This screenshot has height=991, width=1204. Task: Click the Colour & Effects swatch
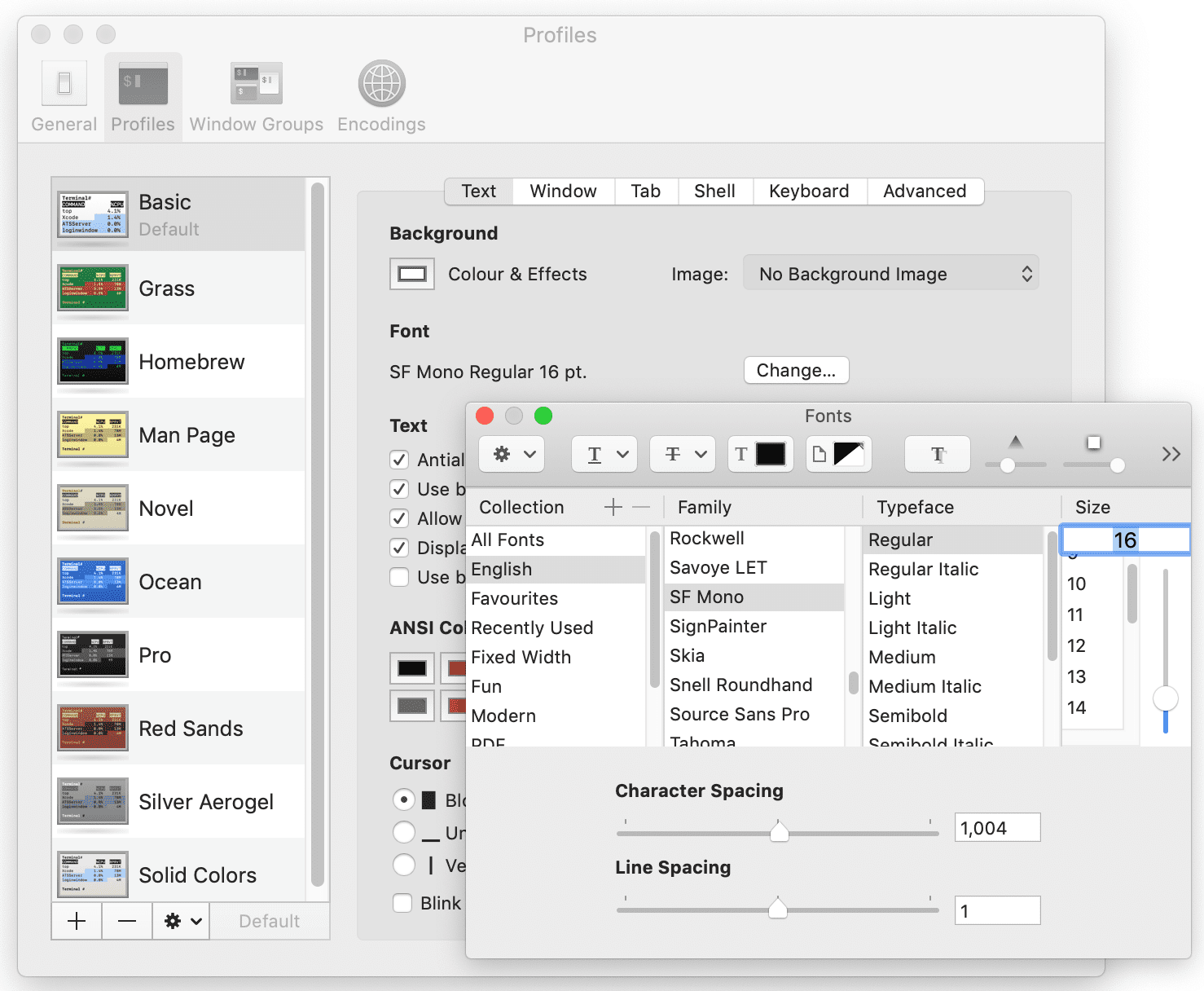(x=411, y=274)
